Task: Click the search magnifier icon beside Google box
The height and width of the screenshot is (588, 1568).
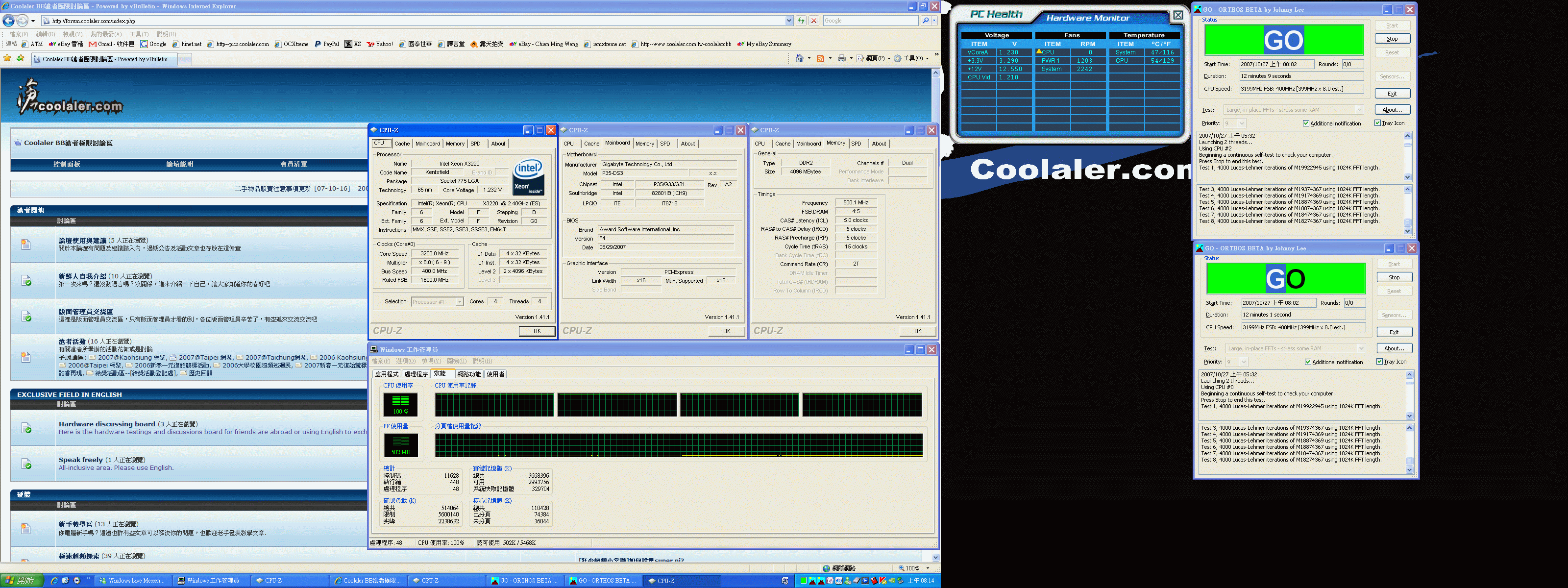Action: point(925,21)
